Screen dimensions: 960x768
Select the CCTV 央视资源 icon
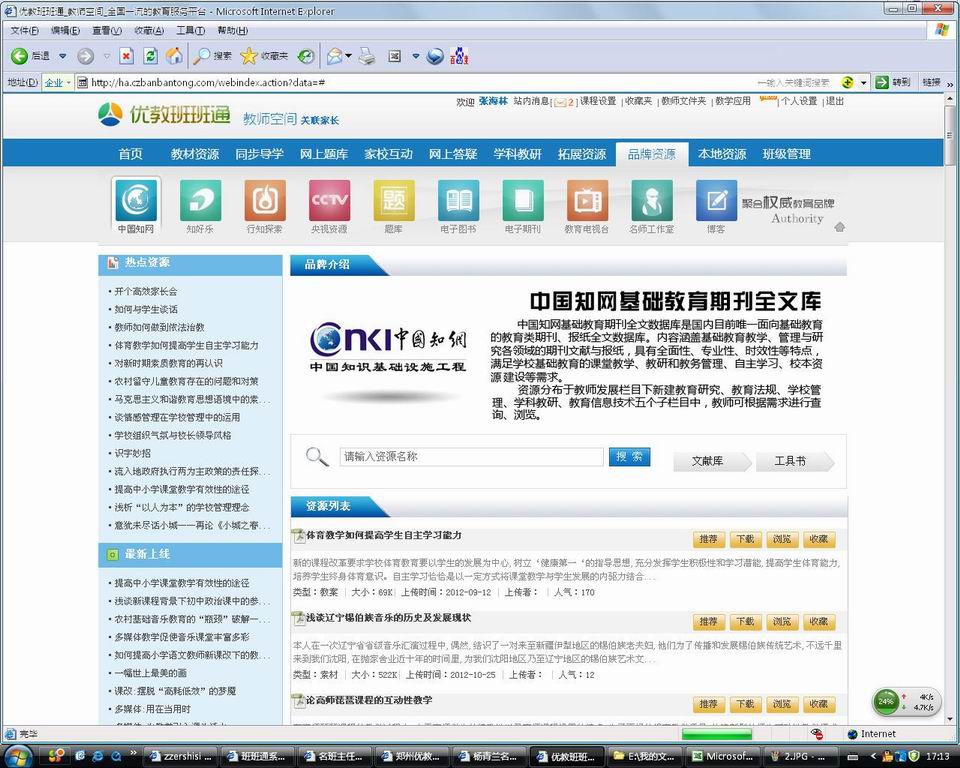(329, 201)
